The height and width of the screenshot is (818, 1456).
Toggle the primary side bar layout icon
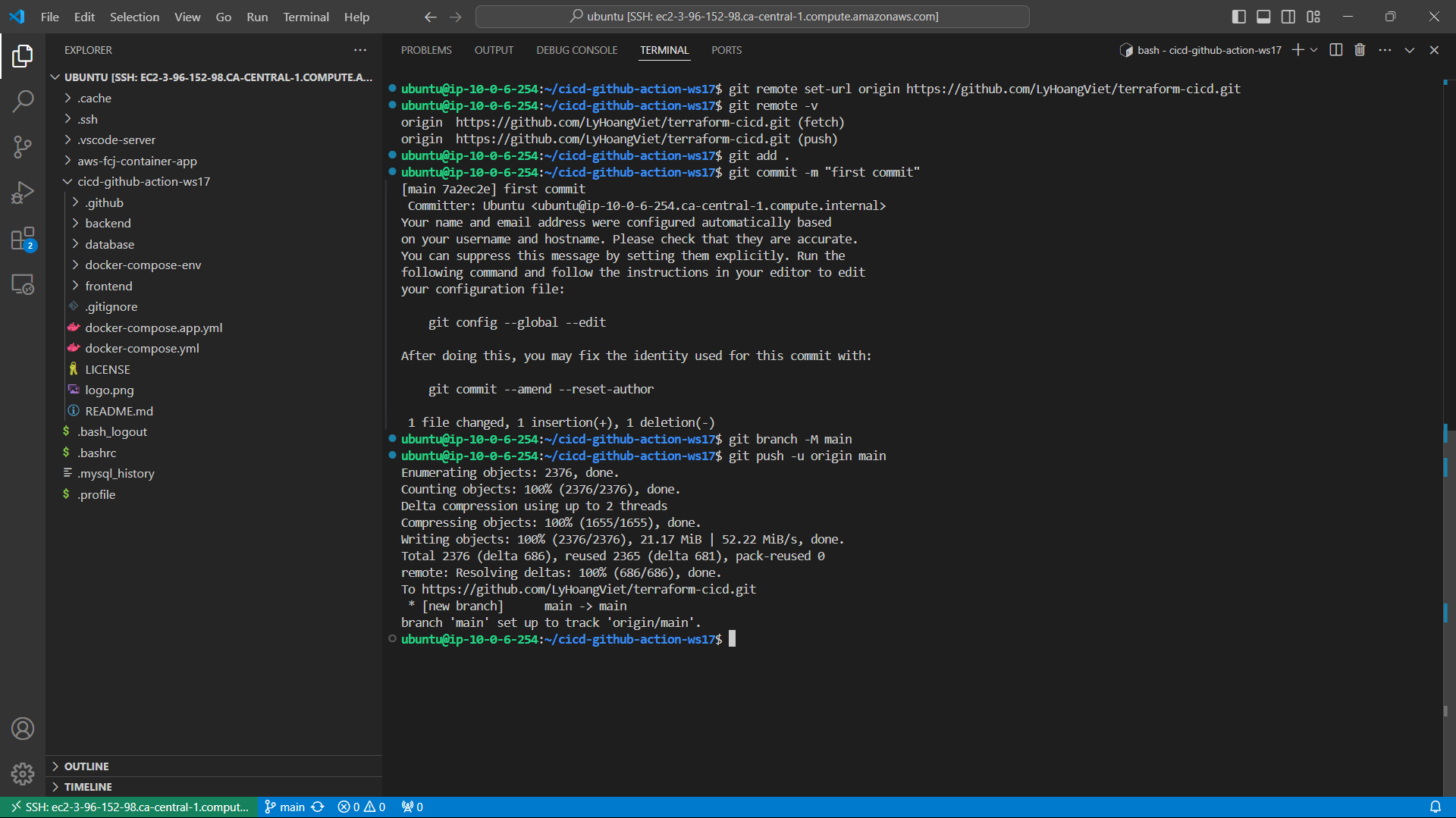(1239, 17)
